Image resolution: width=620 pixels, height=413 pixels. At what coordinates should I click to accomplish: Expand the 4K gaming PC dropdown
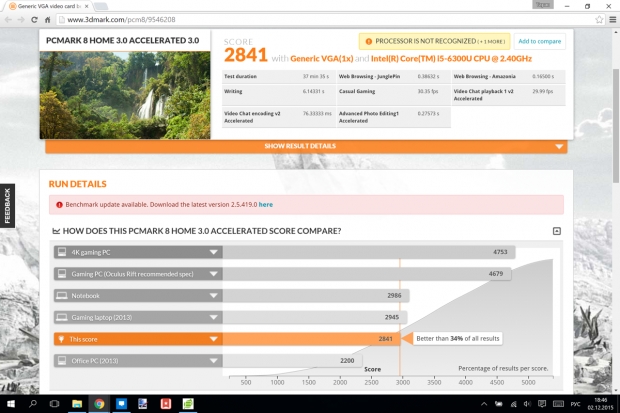213,252
